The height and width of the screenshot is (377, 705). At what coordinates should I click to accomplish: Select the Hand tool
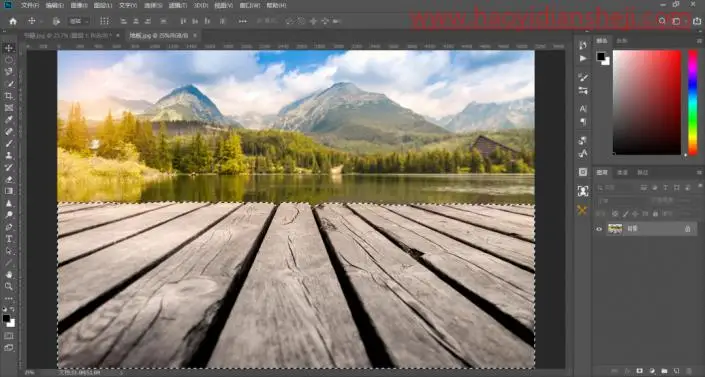coord(9,274)
